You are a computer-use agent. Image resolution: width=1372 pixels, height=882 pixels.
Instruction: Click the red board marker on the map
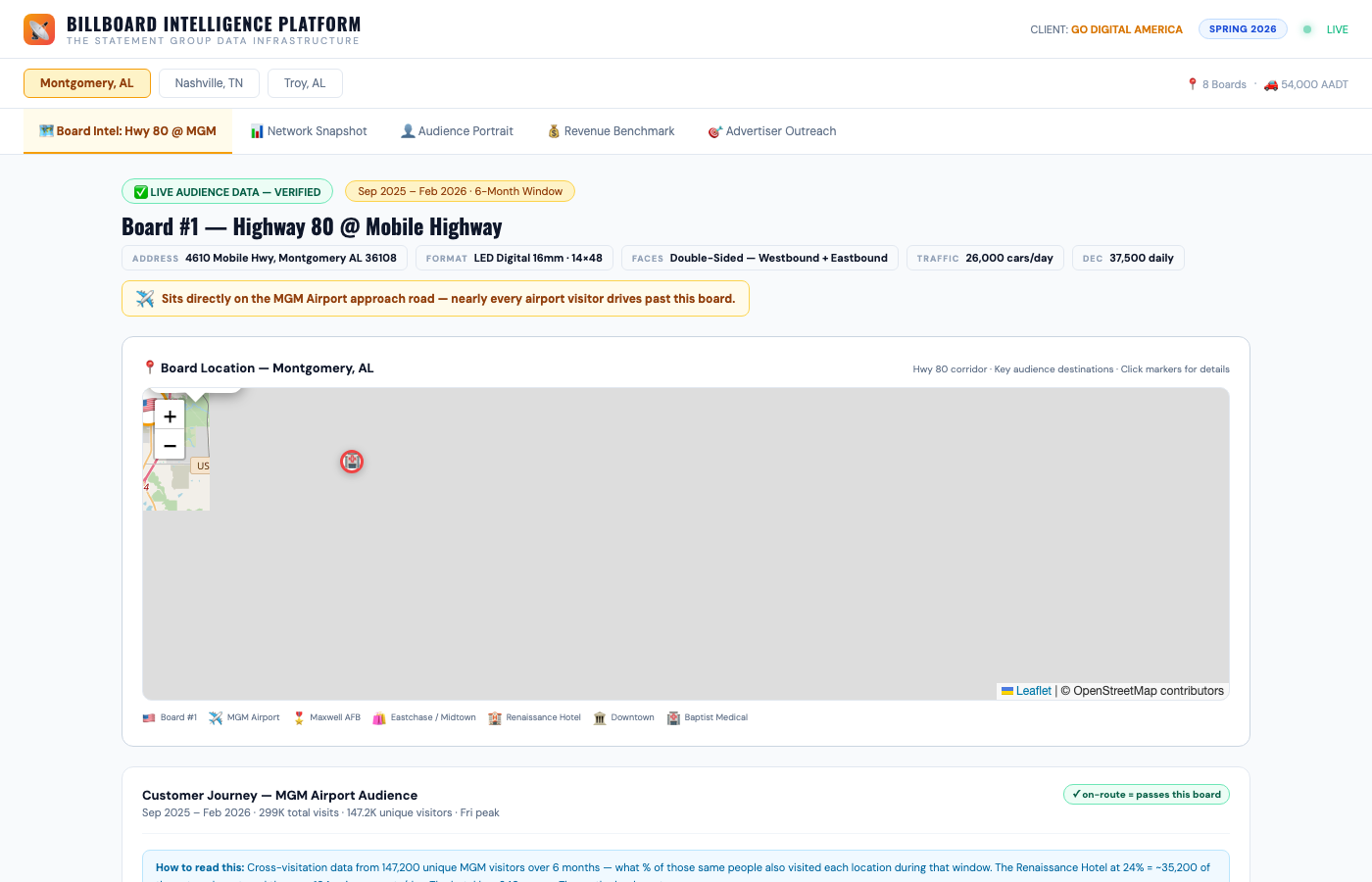click(352, 462)
